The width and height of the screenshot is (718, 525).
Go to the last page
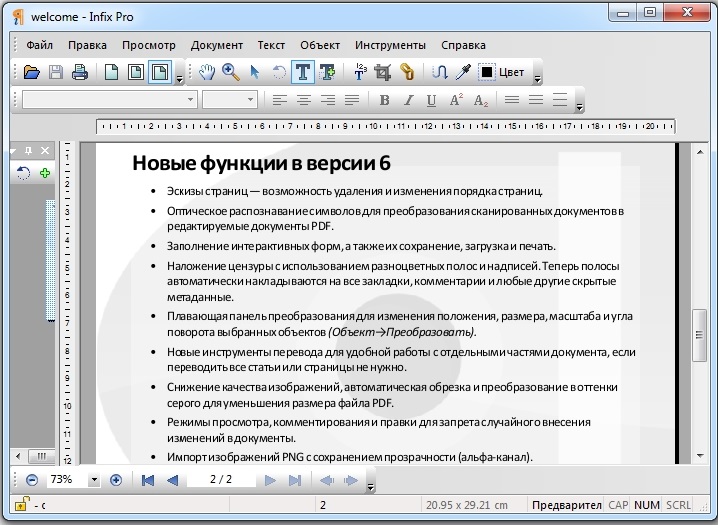pyautogui.click(x=295, y=480)
